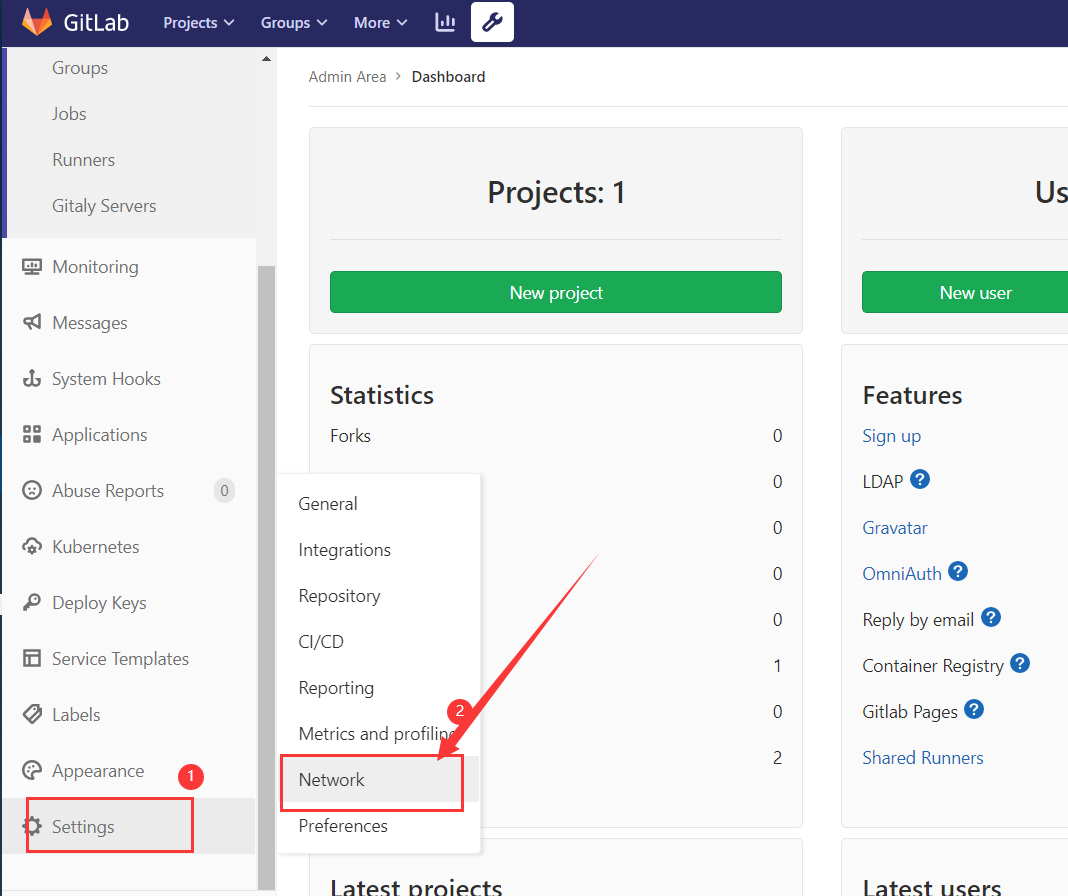Click the Abuse Reports face icon
The image size is (1068, 896).
[x=32, y=490]
